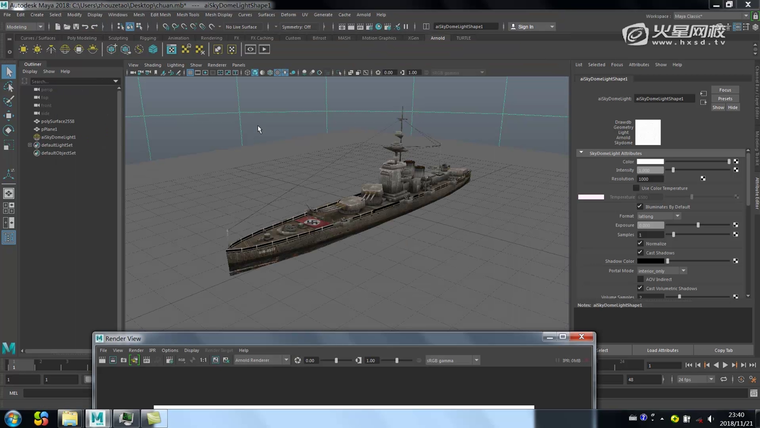Activate the Rotate tool in toolbox
This screenshot has width=760, height=428.
(x=9, y=130)
